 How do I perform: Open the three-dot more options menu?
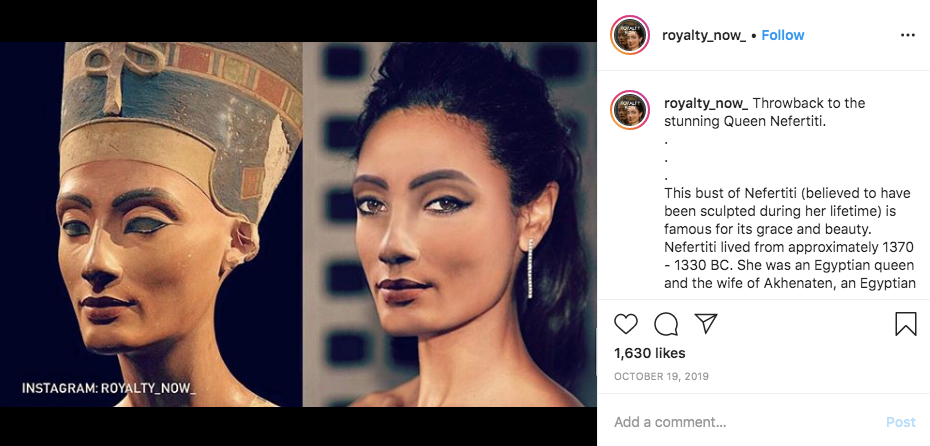[x=907, y=35]
